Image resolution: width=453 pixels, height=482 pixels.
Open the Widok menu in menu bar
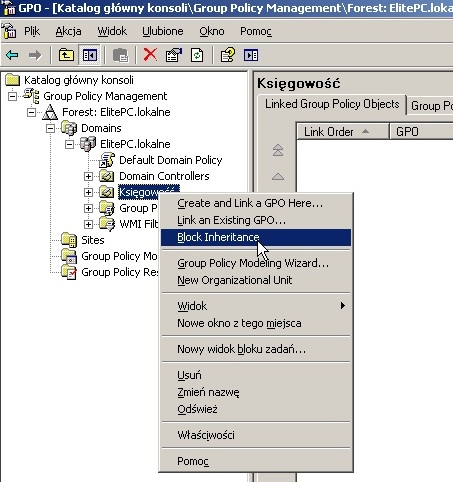point(112,31)
